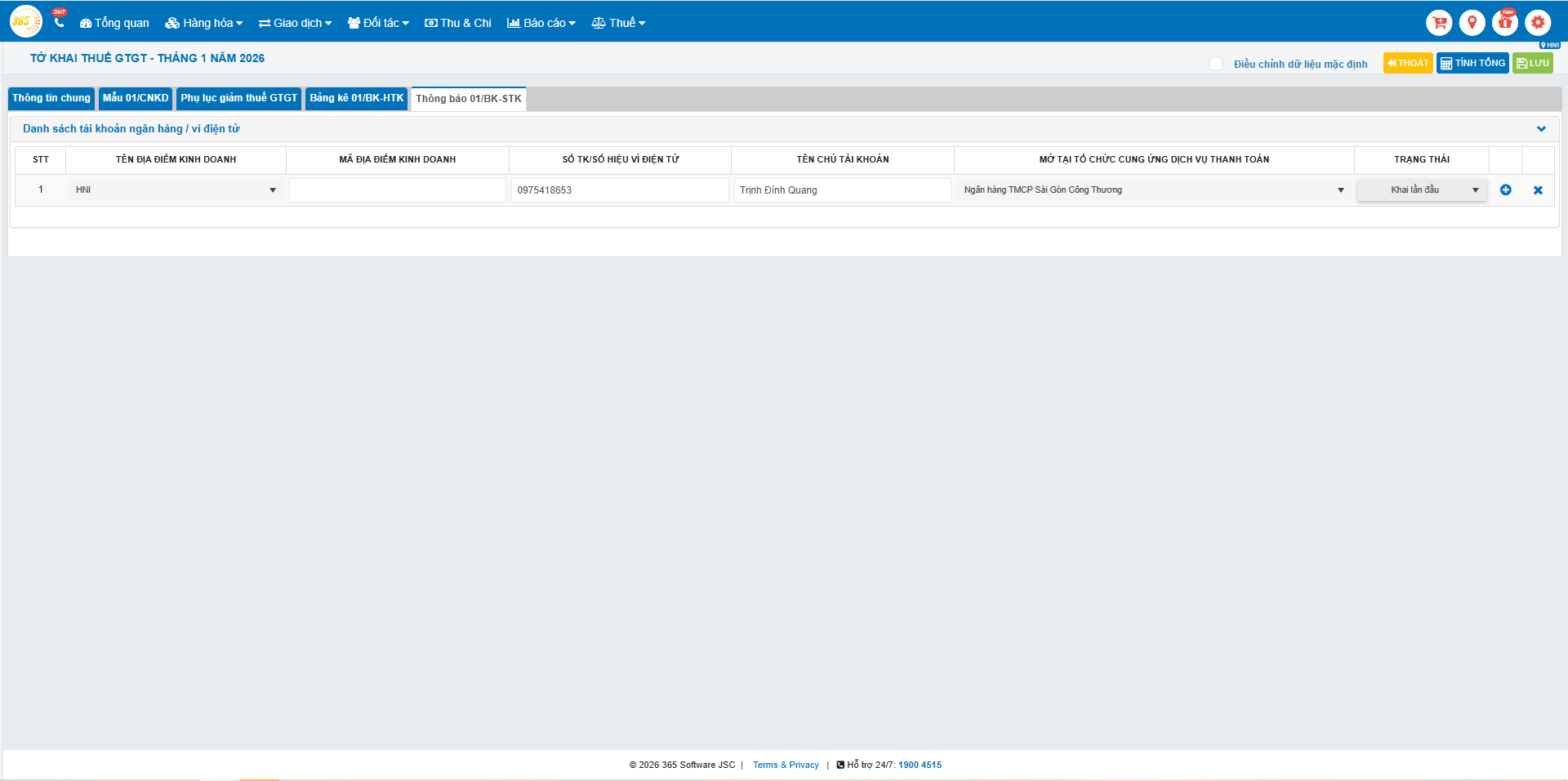Click the 365 logo icon

(x=25, y=22)
